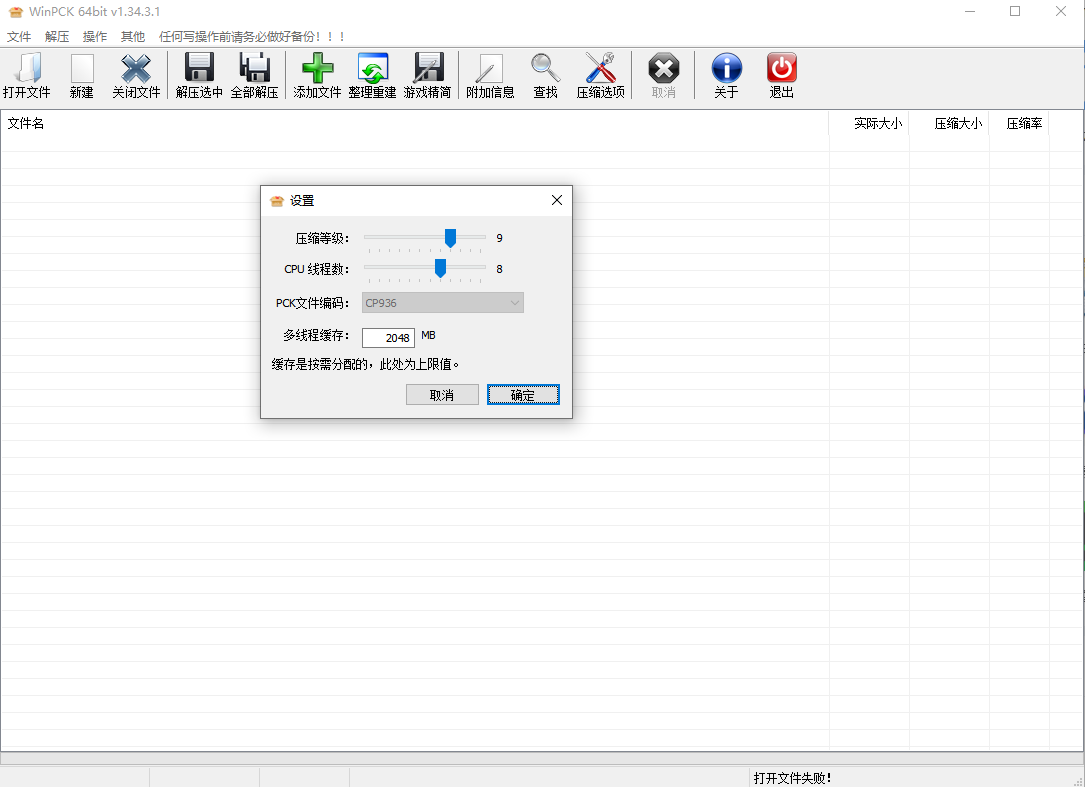This screenshot has height=787, width=1085.
Task: Click the 新建 (New) toolbar icon
Action: point(81,75)
